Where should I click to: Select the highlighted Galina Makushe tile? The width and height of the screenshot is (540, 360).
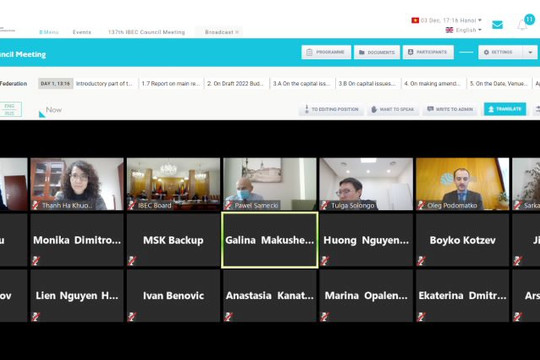click(270, 240)
